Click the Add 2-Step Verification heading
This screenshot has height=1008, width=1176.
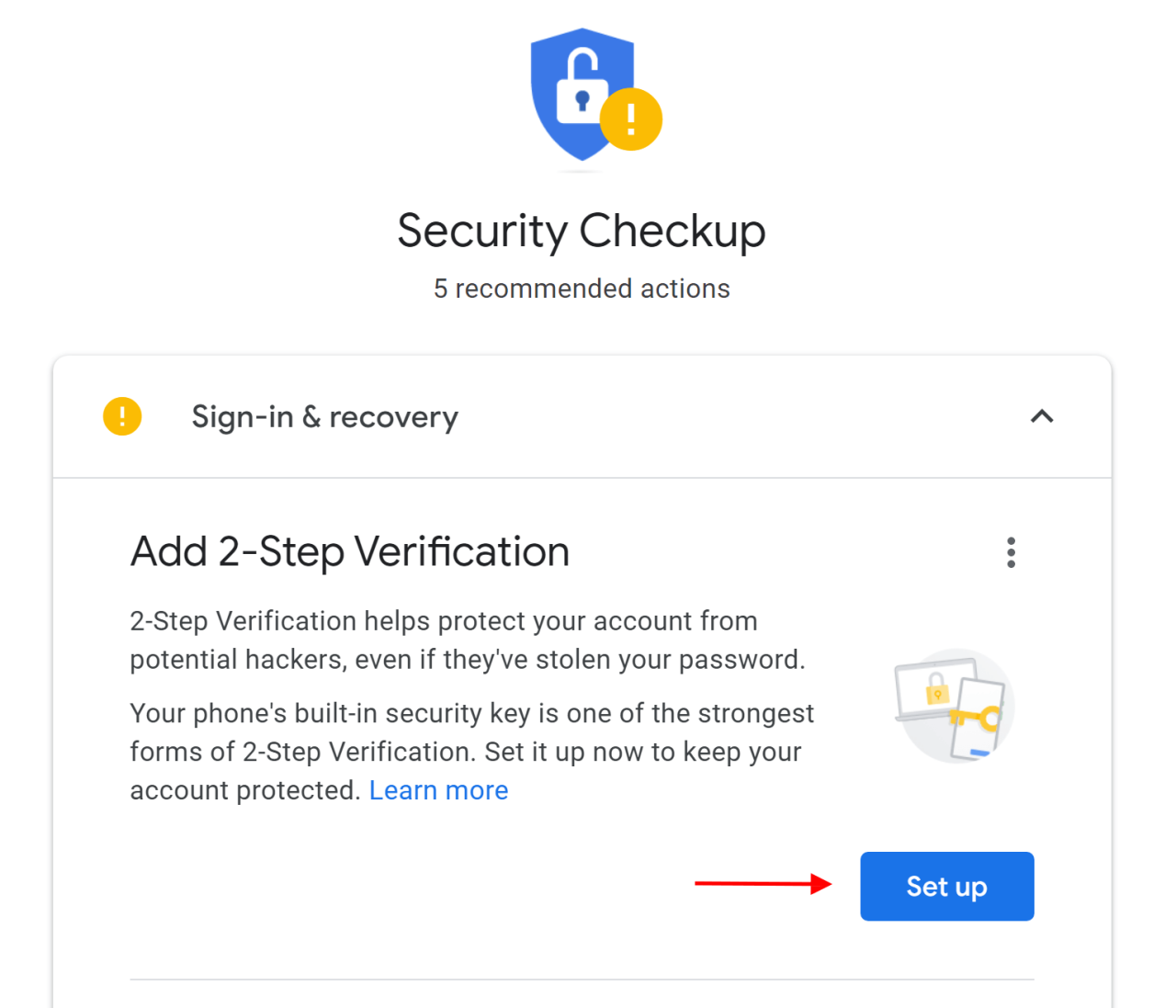click(350, 552)
